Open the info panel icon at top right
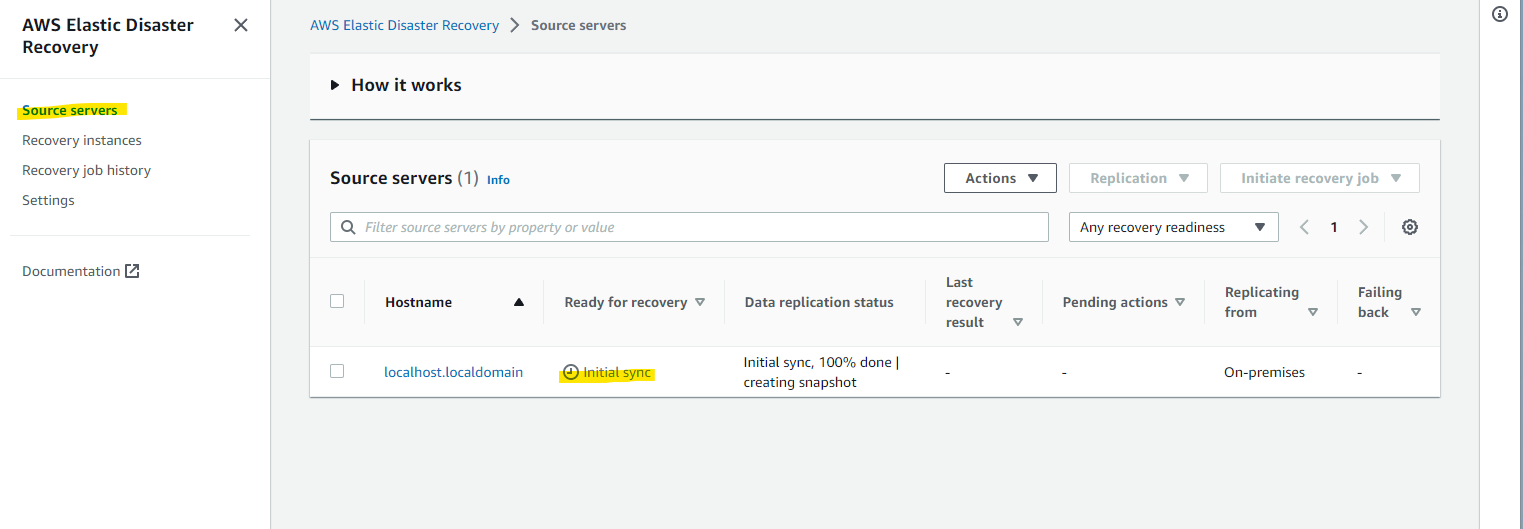The width and height of the screenshot is (1523, 529). (x=1499, y=14)
